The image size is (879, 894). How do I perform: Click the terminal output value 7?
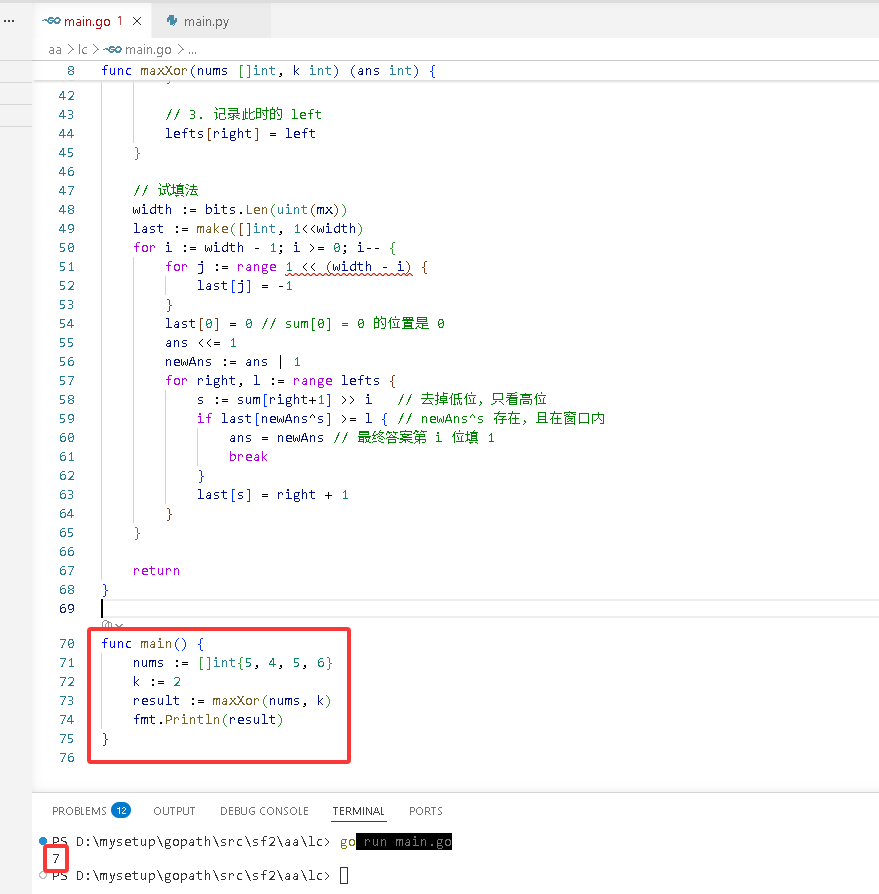[56, 859]
